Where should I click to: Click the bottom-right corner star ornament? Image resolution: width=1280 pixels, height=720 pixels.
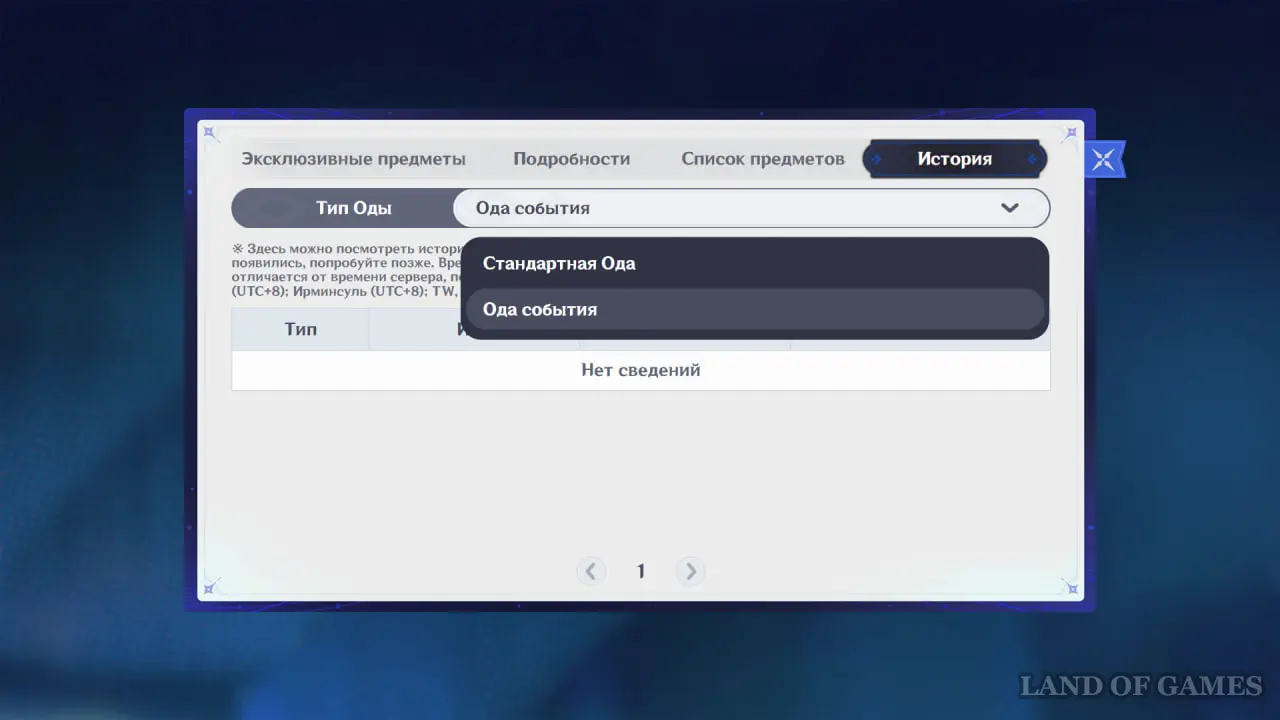[1070, 587]
